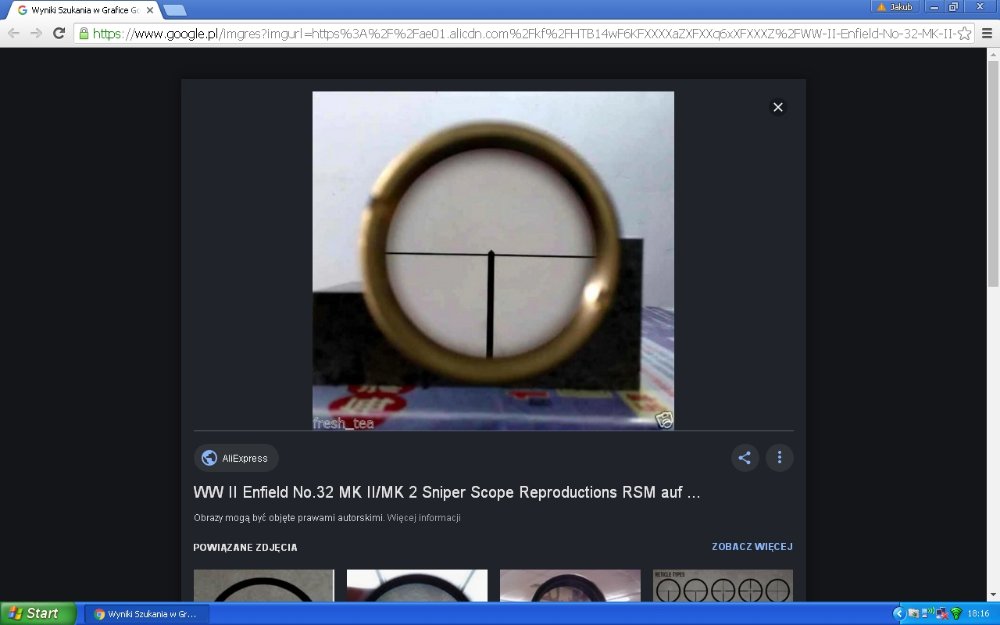Viewport: 1000px width, 625px height.
Task: Click the 18:16 clock in the tray
Action: click(978, 614)
